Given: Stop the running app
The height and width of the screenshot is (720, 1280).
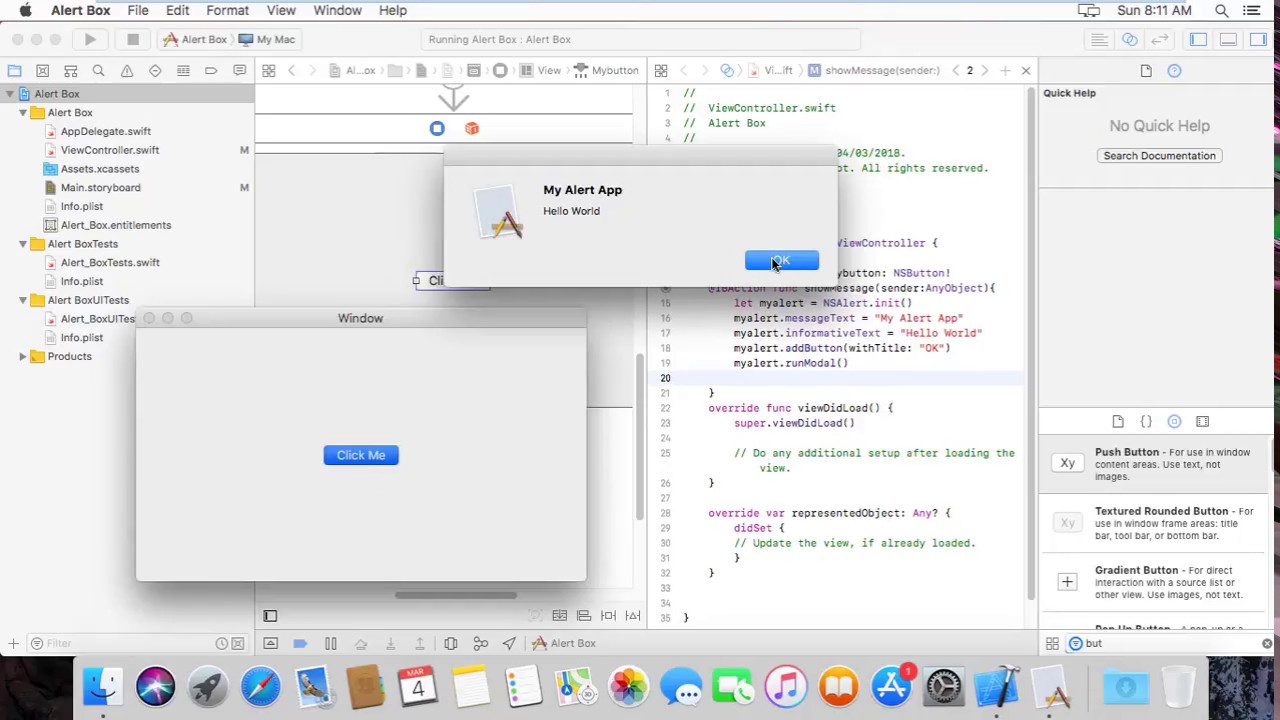Looking at the screenshot, I should [x=132, y=39].
